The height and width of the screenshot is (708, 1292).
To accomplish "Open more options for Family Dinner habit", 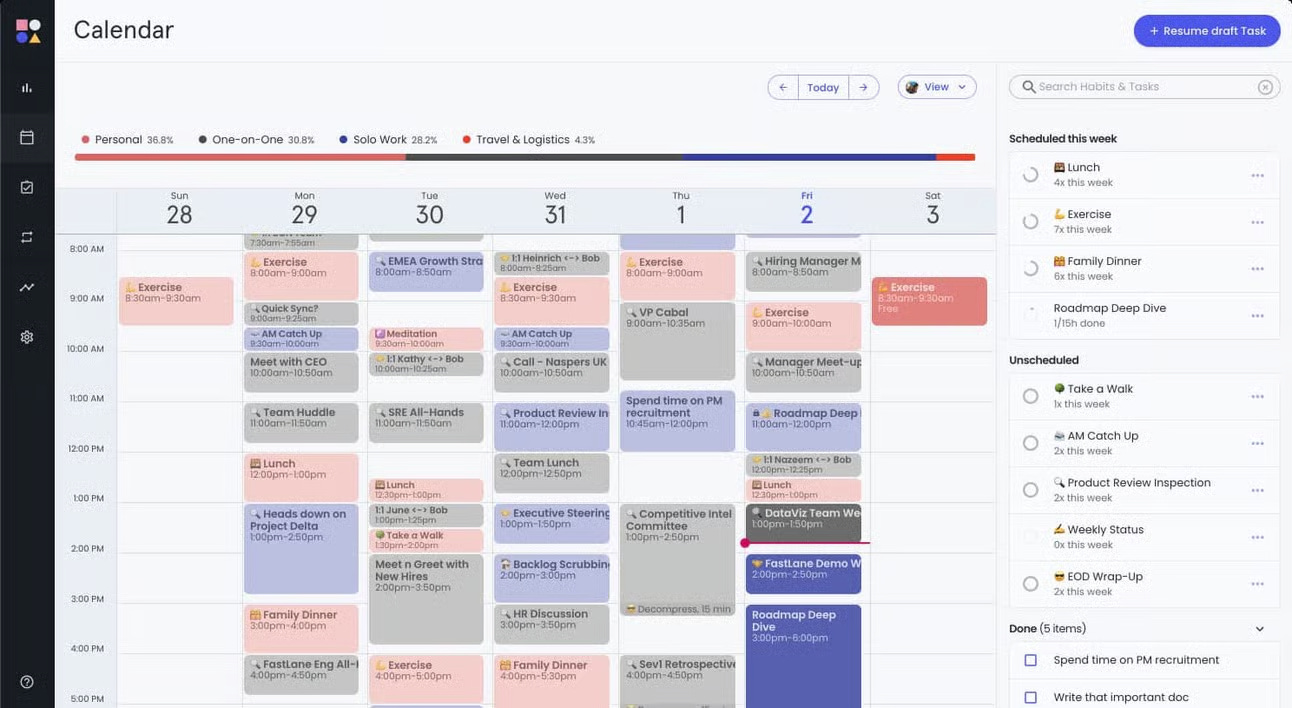I will (x=1257, y=269).
